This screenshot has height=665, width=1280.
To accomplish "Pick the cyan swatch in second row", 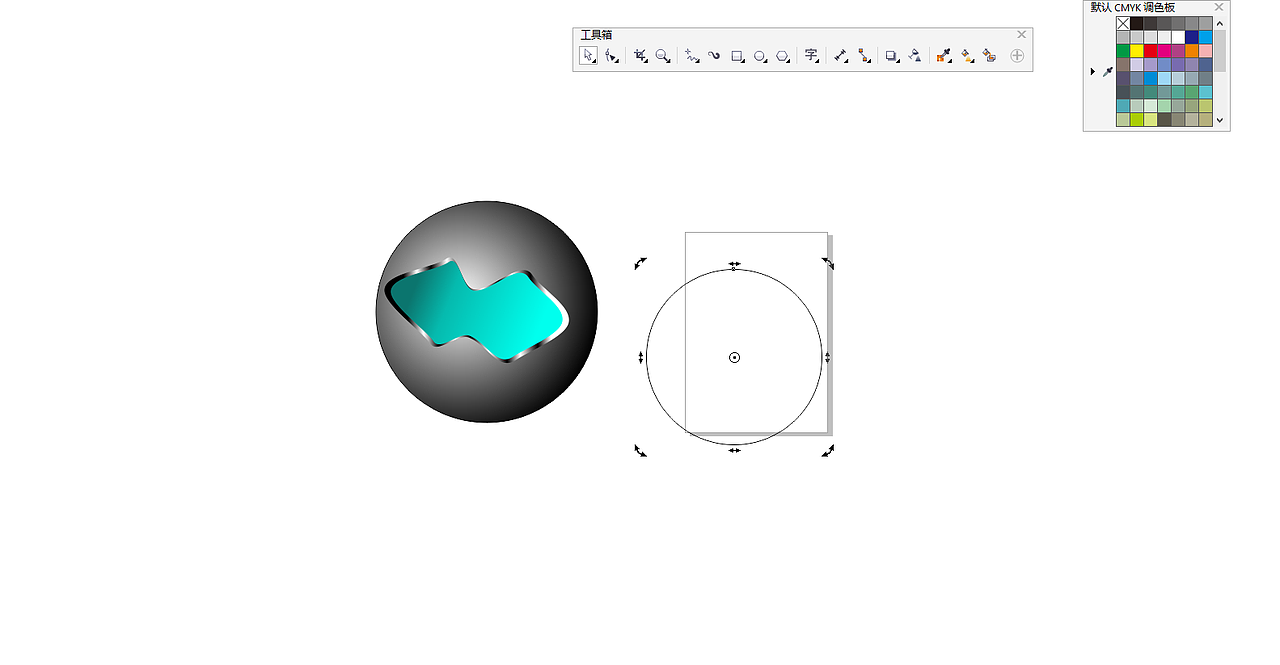I will (x=1205, y=37).
